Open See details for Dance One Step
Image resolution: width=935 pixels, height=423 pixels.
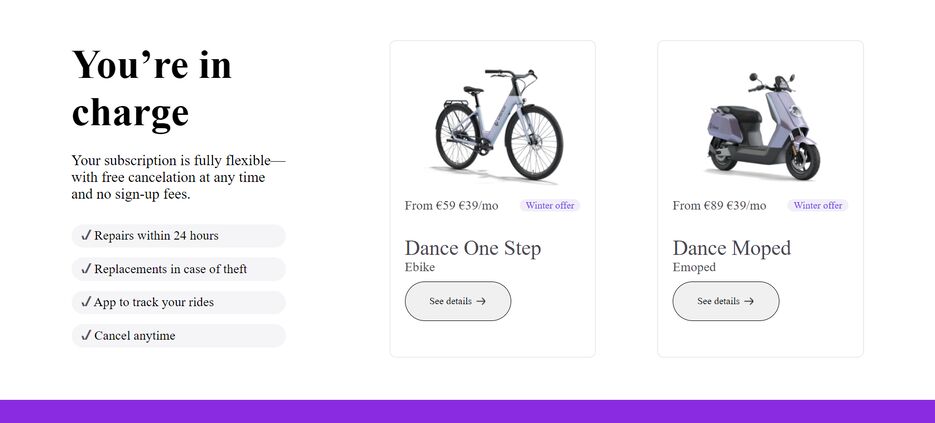[457, 301]
